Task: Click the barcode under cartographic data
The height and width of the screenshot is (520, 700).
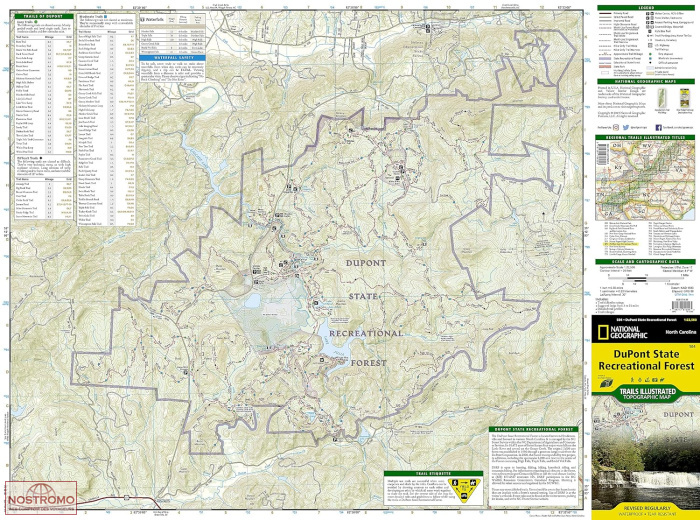Action: click(x=682, y=305)
